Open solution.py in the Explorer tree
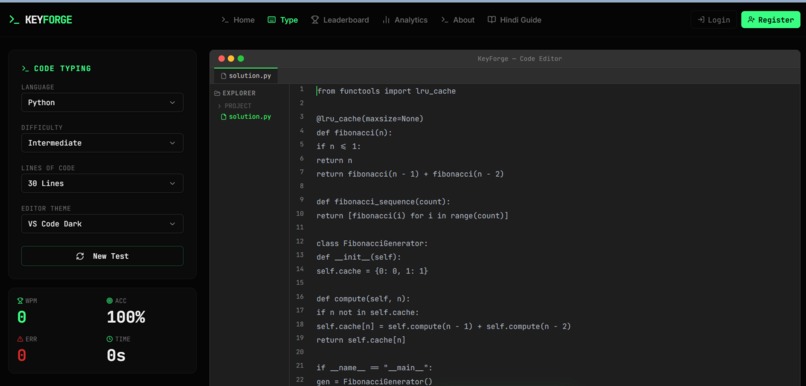 point(246,117)
